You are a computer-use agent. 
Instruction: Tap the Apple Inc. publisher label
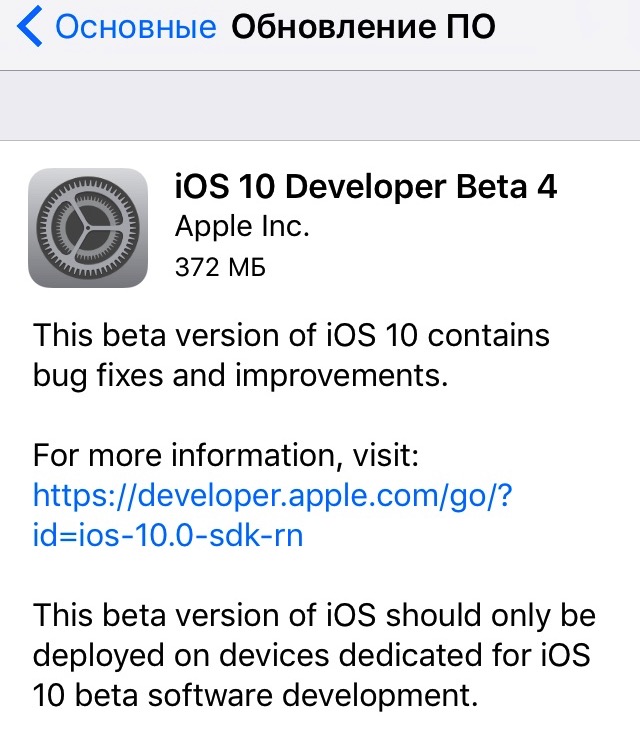coord(242,227)
